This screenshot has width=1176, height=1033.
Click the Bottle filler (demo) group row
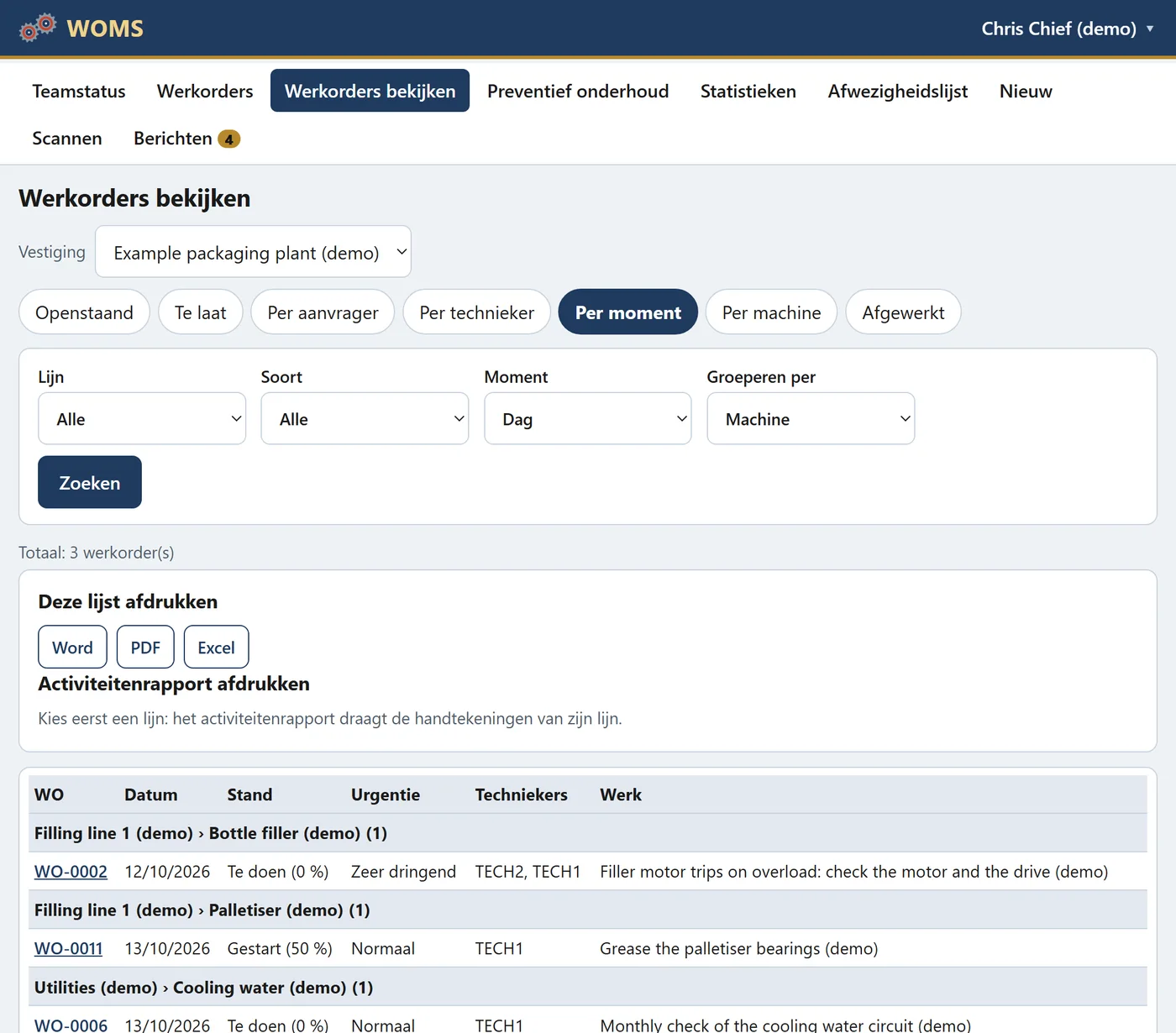pos(588,833)
